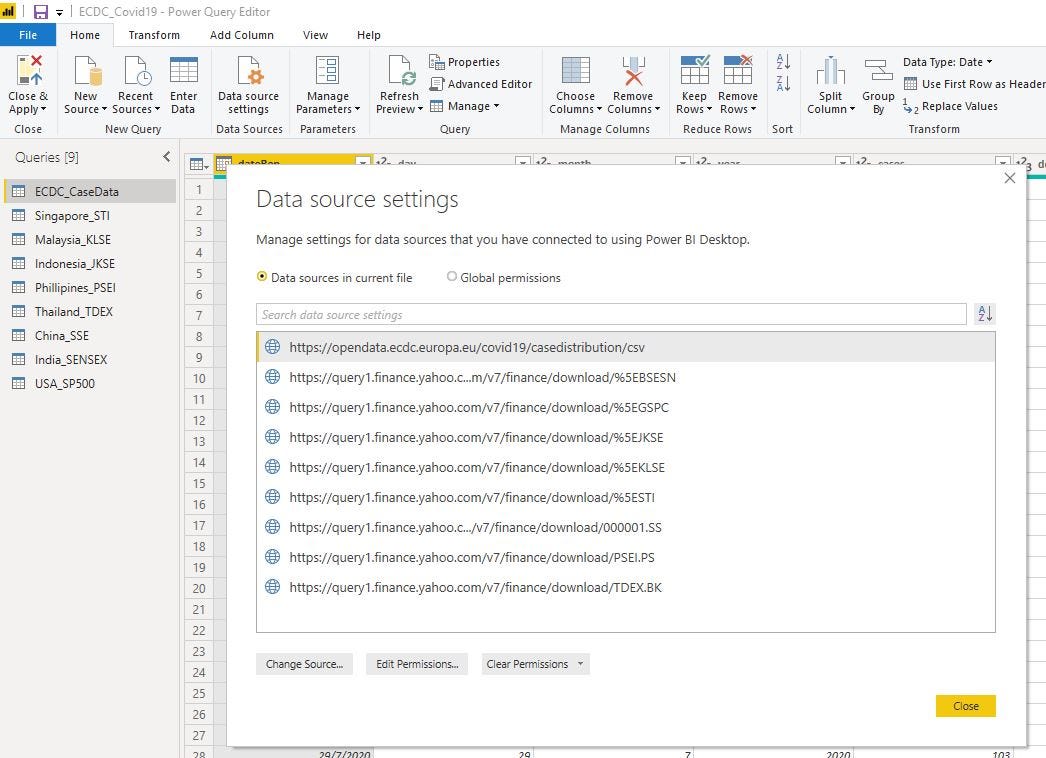
Task: Switch to the Add Column tab
Action: (241, 35)
